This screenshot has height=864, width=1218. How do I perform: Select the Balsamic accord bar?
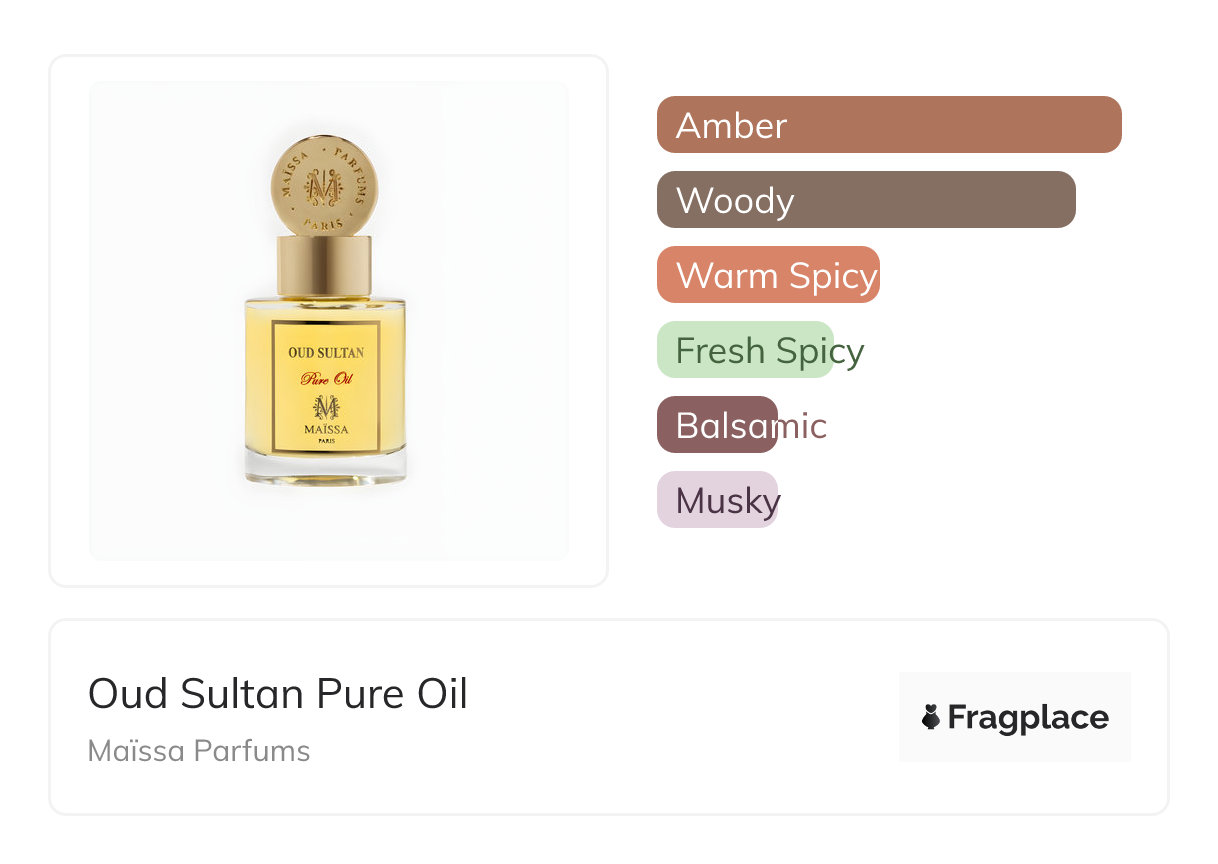tap(717, 425)
